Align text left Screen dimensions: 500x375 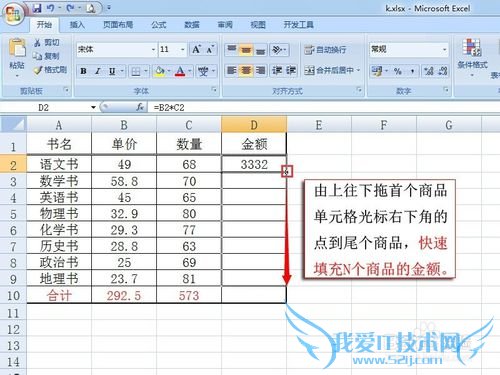(x=232, y=70)
